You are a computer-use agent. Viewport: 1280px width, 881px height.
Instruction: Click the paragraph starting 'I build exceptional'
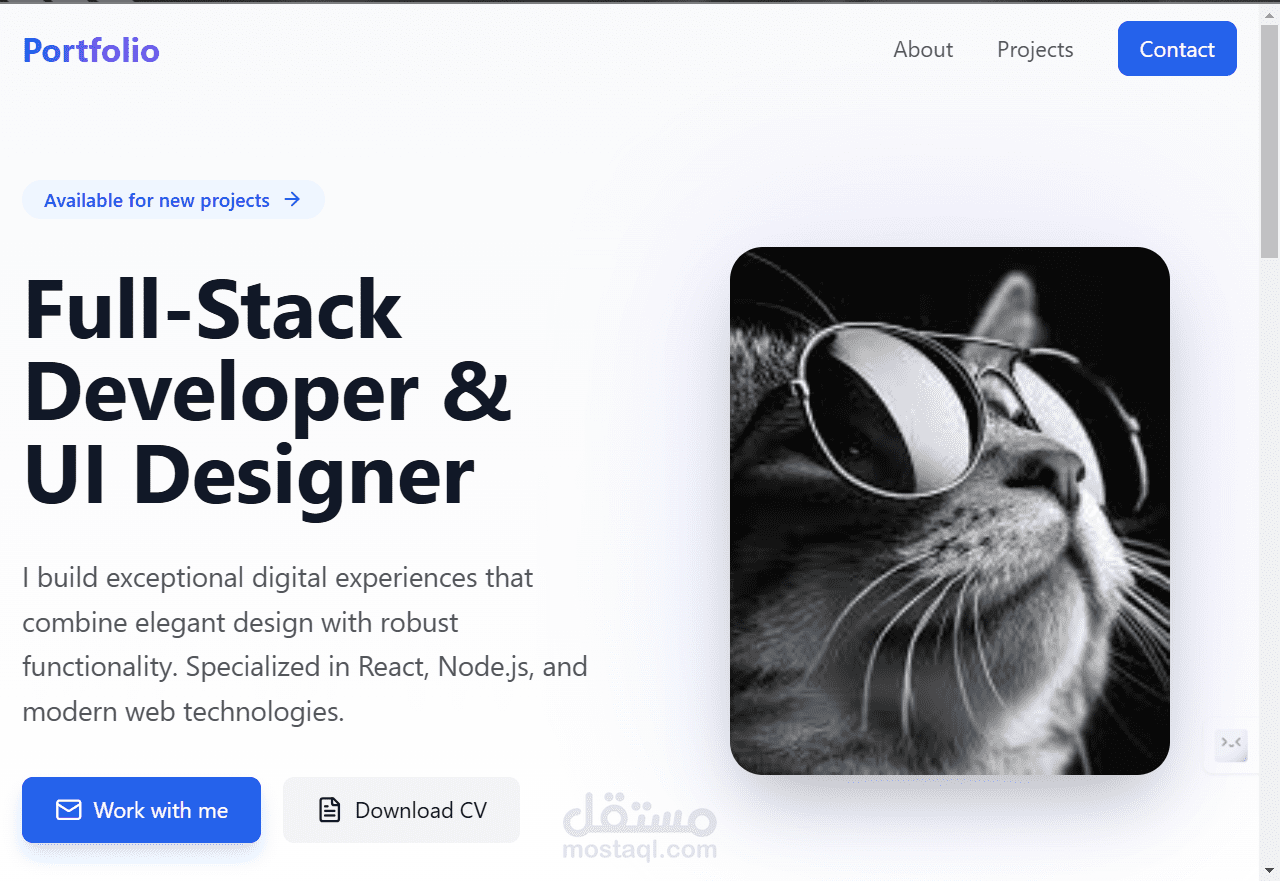[x=305, y=645]
